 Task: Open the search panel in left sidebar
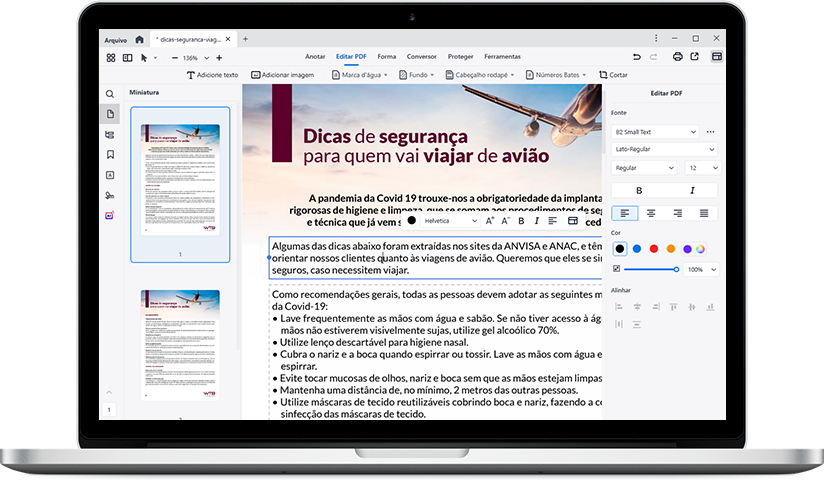tap(110, 93)
